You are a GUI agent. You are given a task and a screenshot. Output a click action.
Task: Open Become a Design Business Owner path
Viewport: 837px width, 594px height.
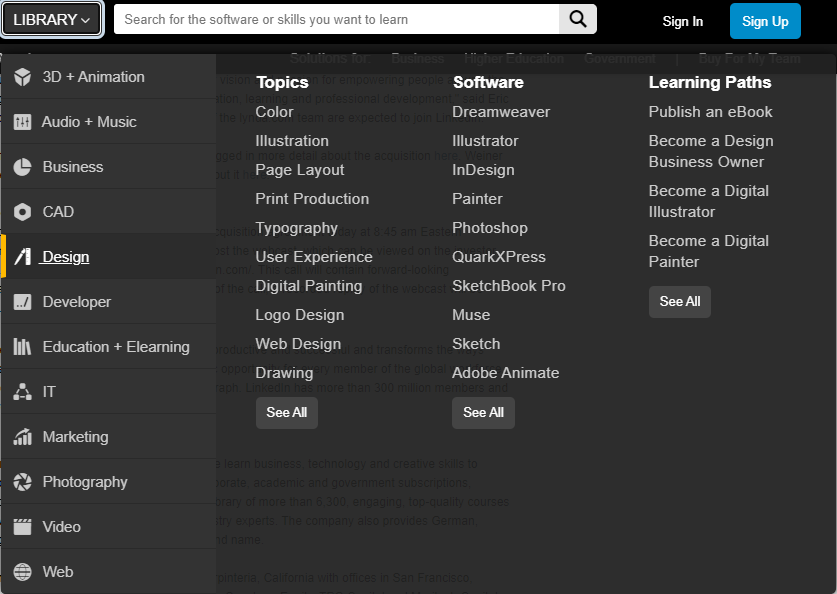(711, 152)
